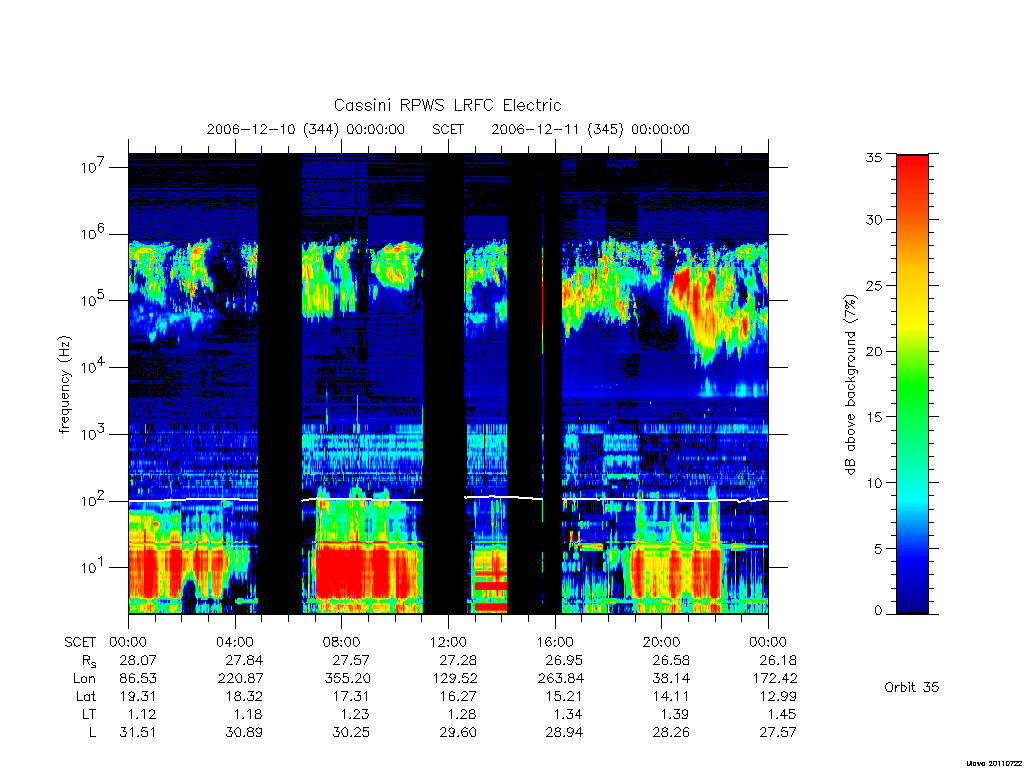The height and width of the screenshot is (768, 1024).
Task: Click the 10^6 frequency tick label
Action: tap(93, 233)
